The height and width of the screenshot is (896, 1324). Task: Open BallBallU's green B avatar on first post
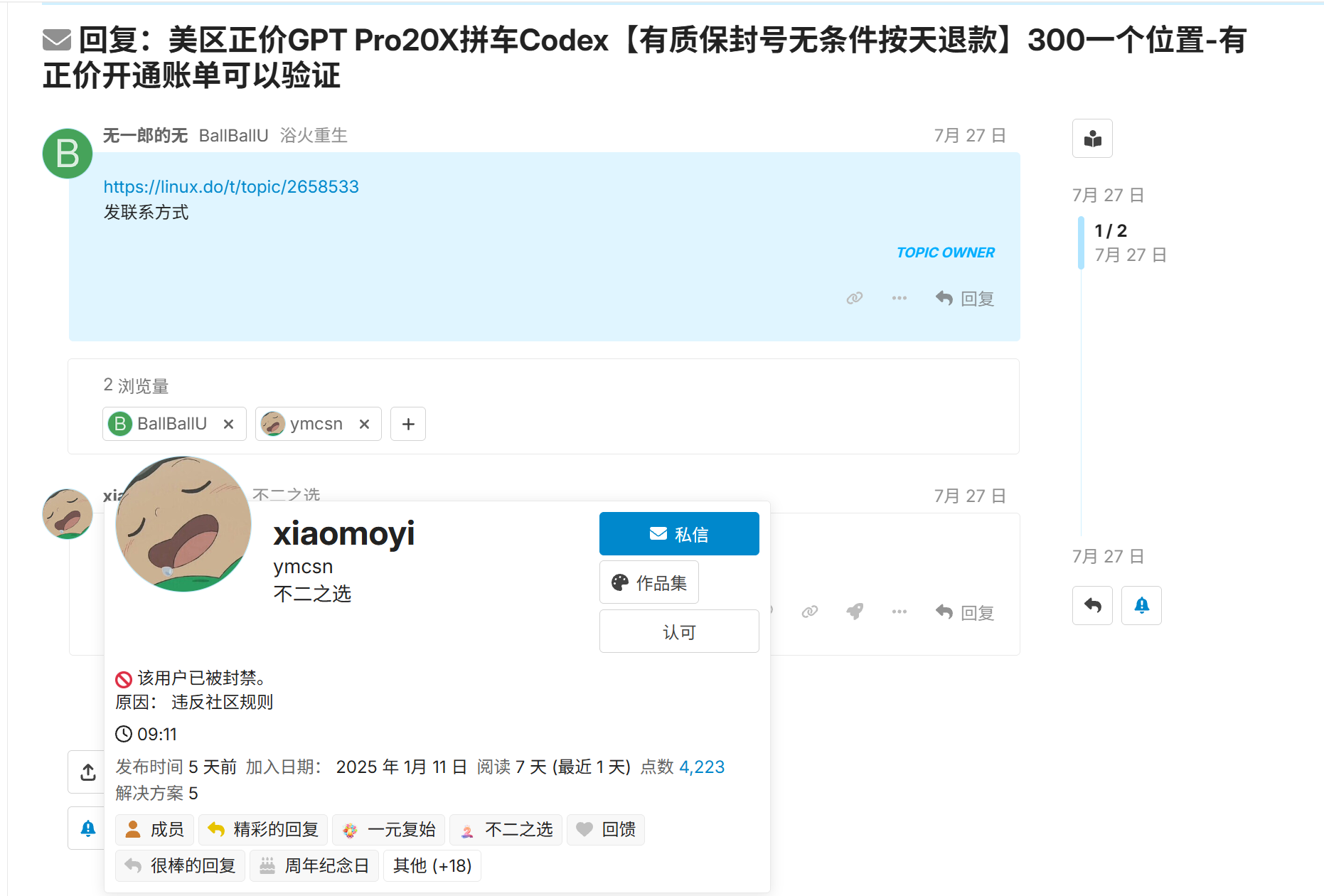click(68, 153)
